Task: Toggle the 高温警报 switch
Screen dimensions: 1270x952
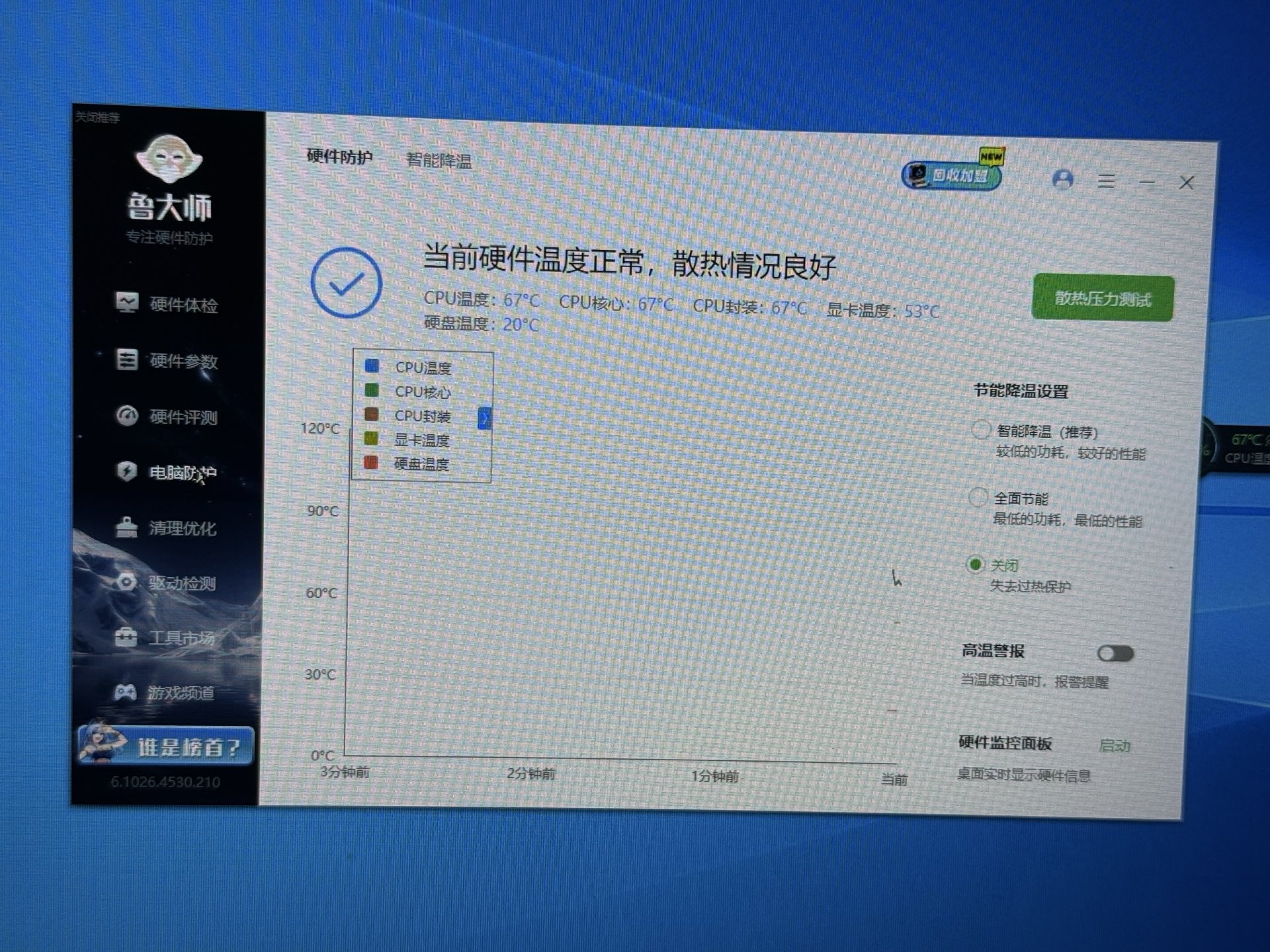Action: pos(1115,654)
